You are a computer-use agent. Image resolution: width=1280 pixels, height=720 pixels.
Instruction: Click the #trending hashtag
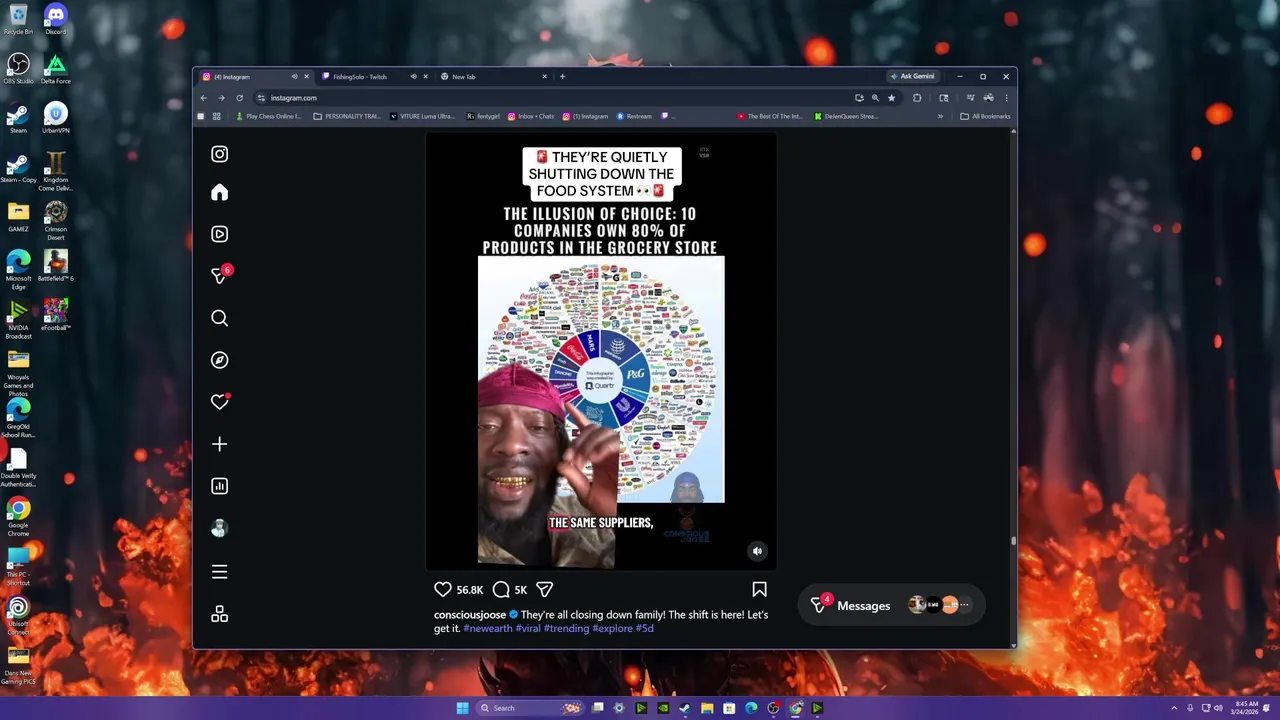(566, 629)
